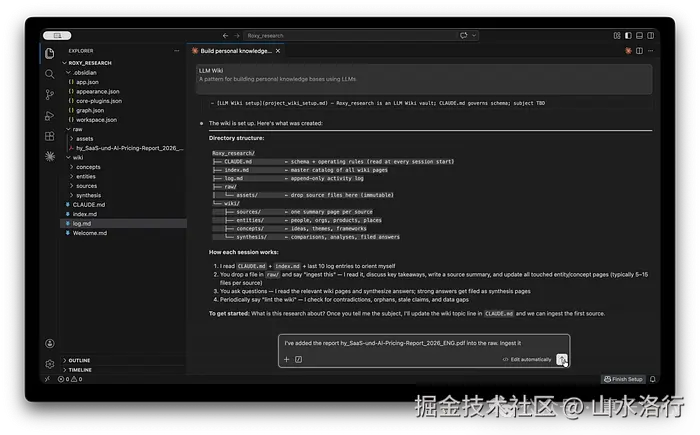
Task: Go forward with the navigation arrow
Action: (237, 36)
